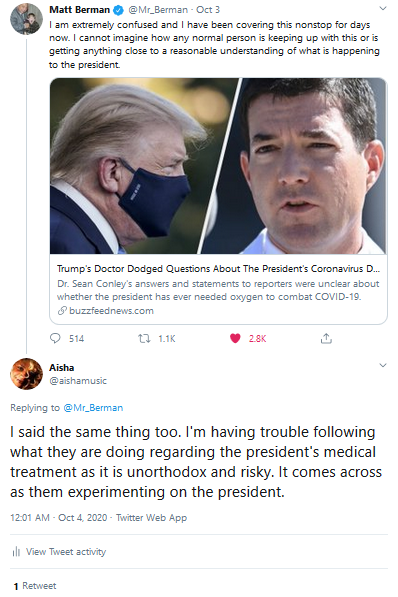Open Aisha's profile avatar
Image resolution: width=398 pixels, height=597 pixels.
[x=26, y=374]
